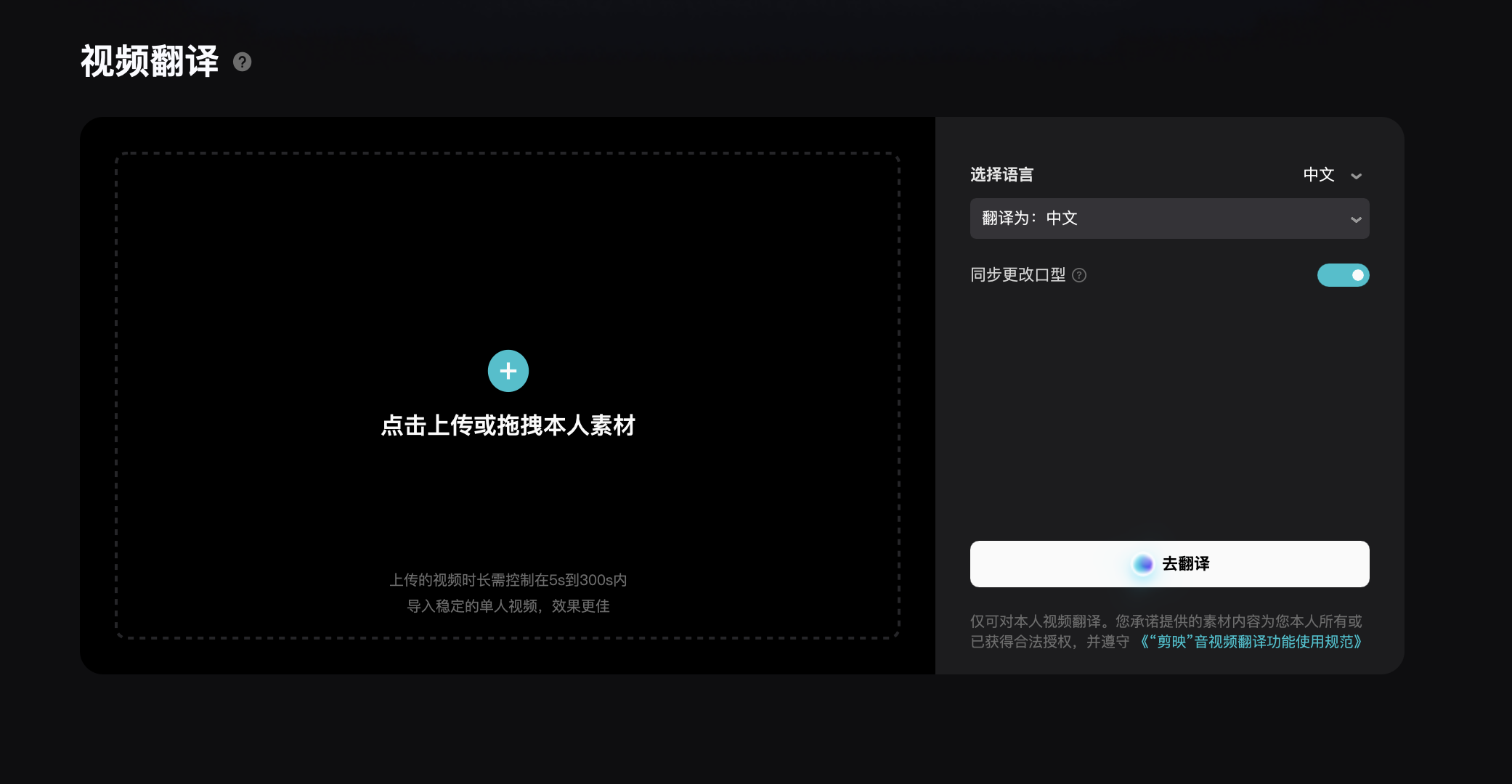Image resolution: width=1512 pixels, height=784 pixels.
Task: Click question mark icon next to 同步更改口型
Action: tap(1079, 275)
